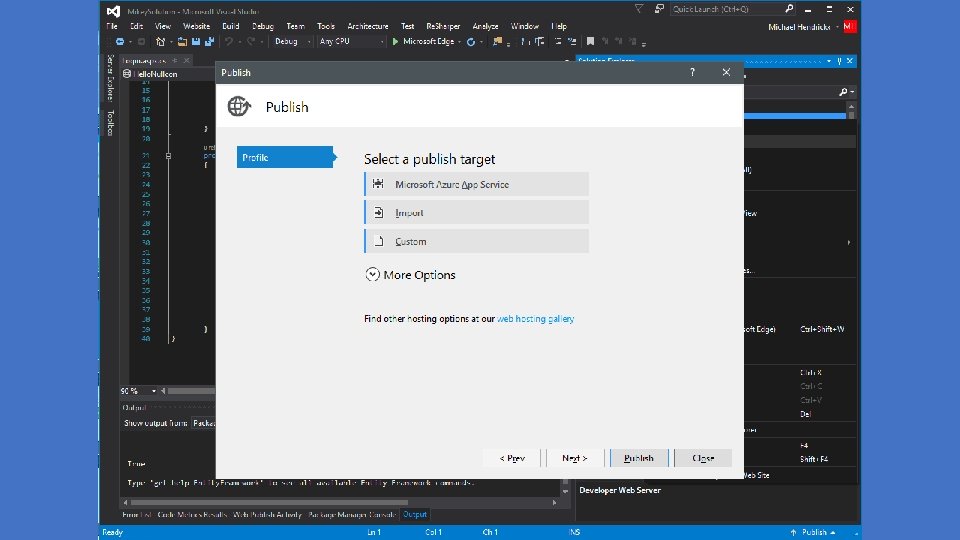Click the Next button in Publish dialog
Screen dimensions: 960x540
click(x=574, y=458)
